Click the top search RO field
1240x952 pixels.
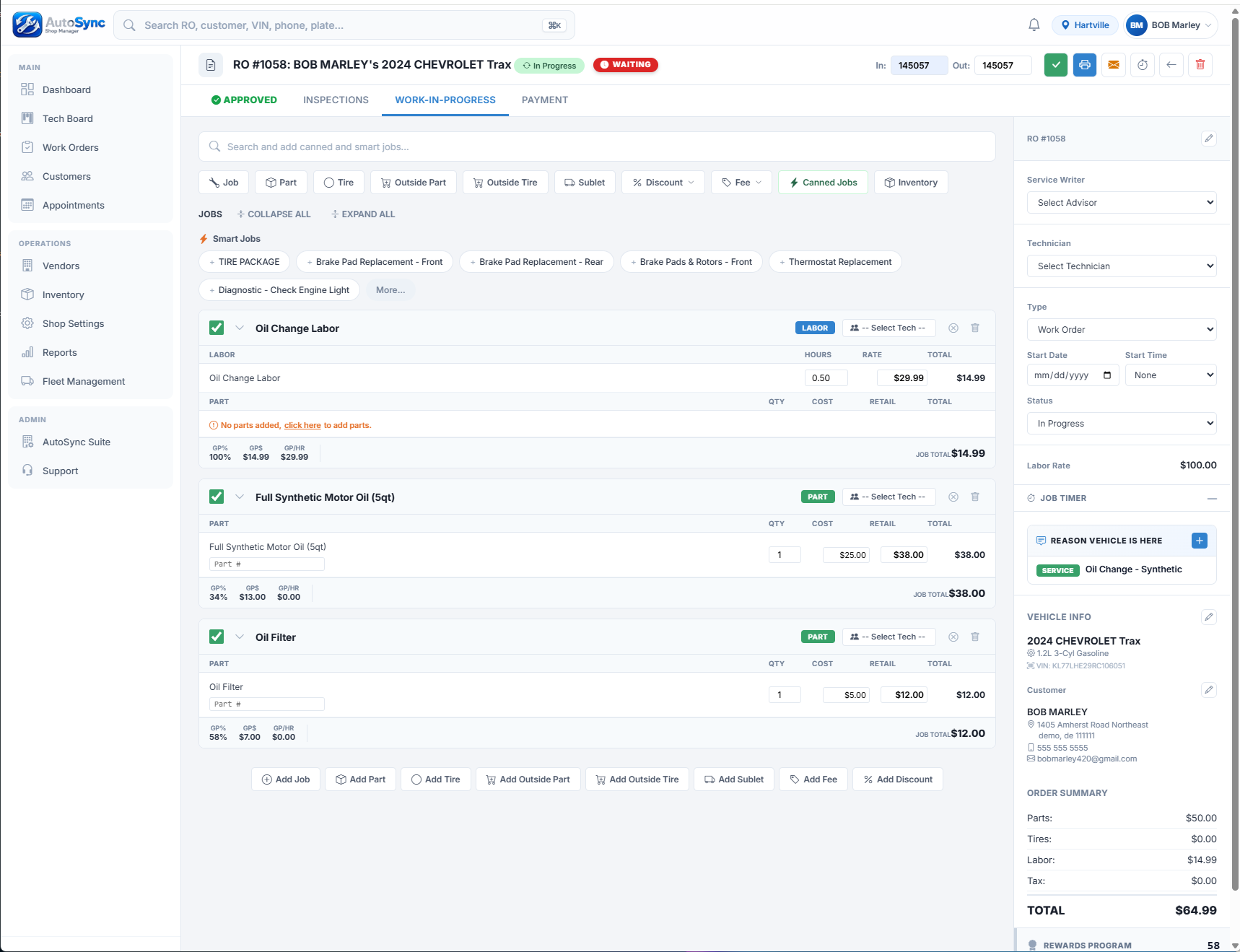[344, 25]
